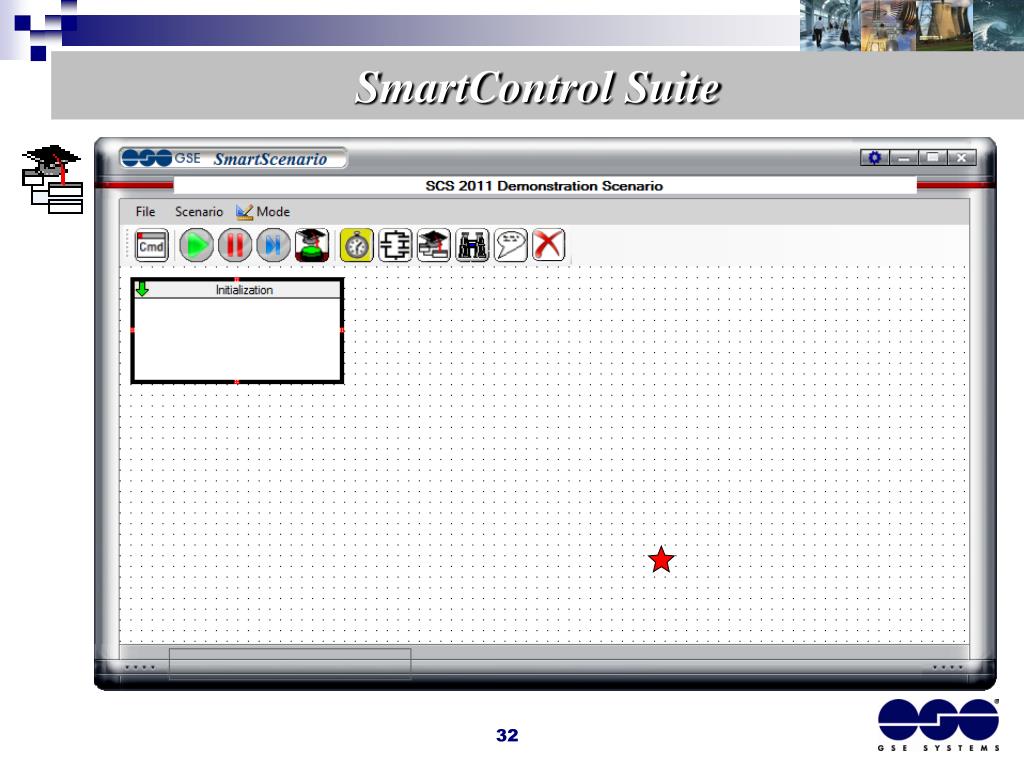This screenshot has width=1024, height=768.
Task: Click graduation cap over stacked boxes toolbar icon
Action: 434,246
